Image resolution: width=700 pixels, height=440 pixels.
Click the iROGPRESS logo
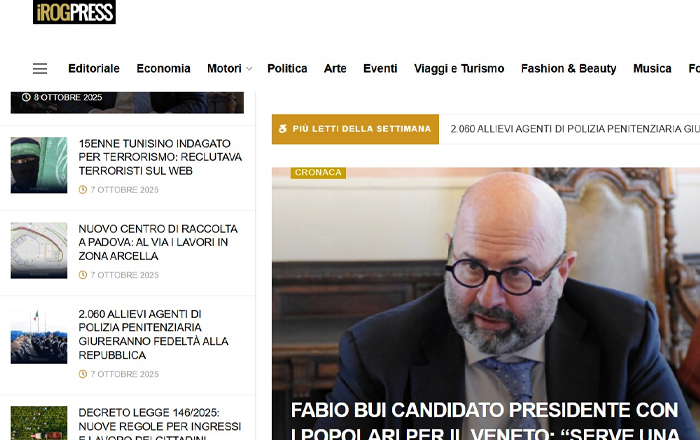74,12
